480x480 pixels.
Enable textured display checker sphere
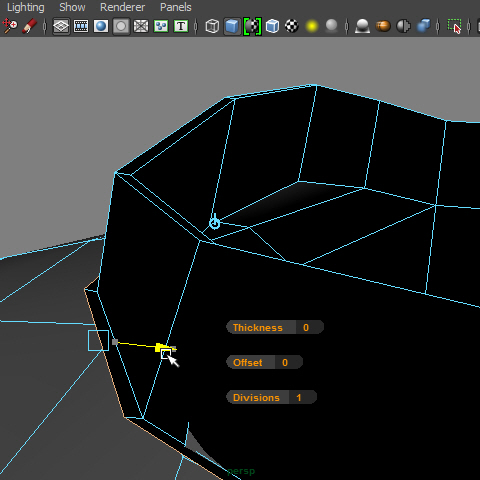point(292,26)
